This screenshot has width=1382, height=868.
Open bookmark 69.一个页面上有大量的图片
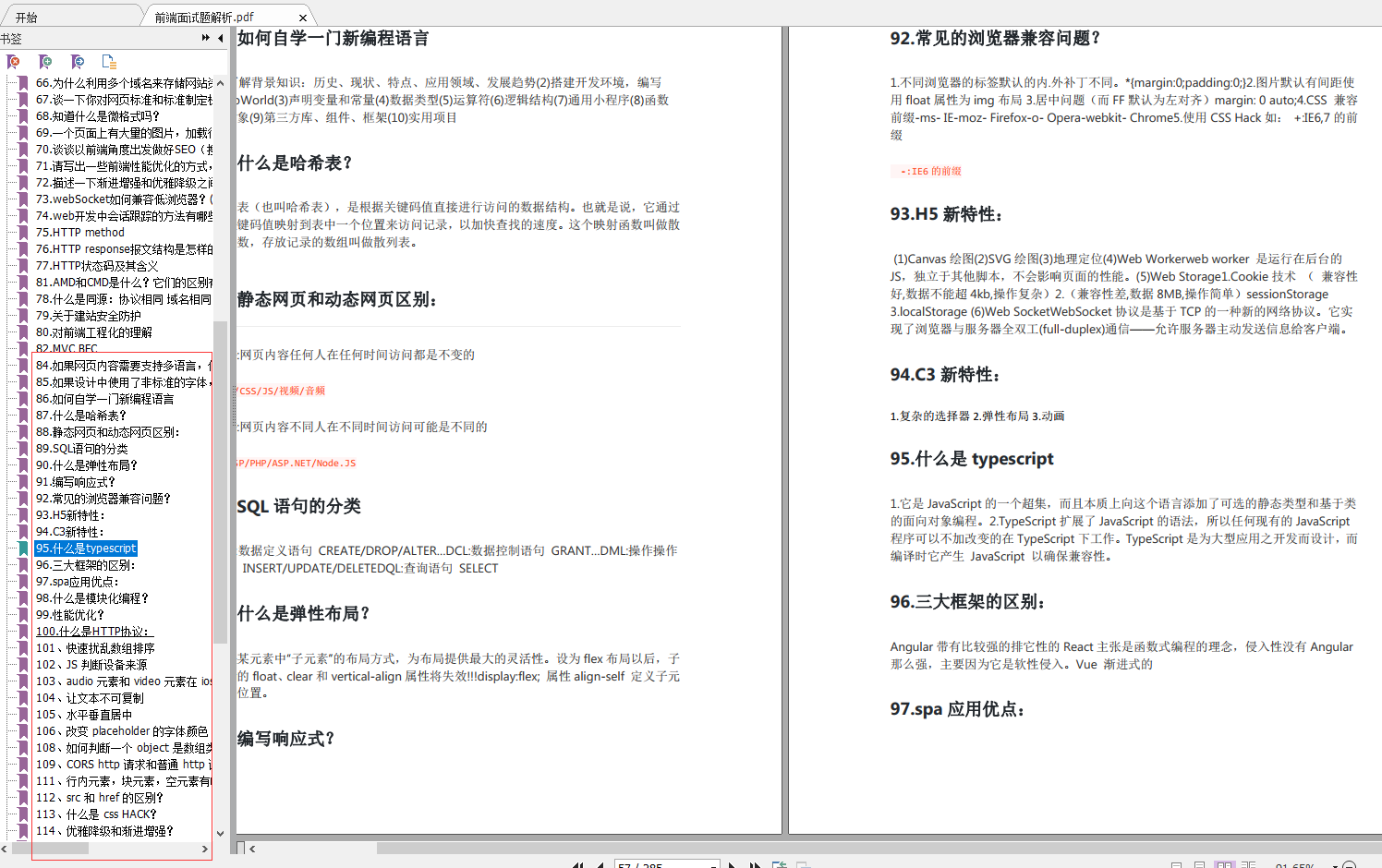coord(124,133)
